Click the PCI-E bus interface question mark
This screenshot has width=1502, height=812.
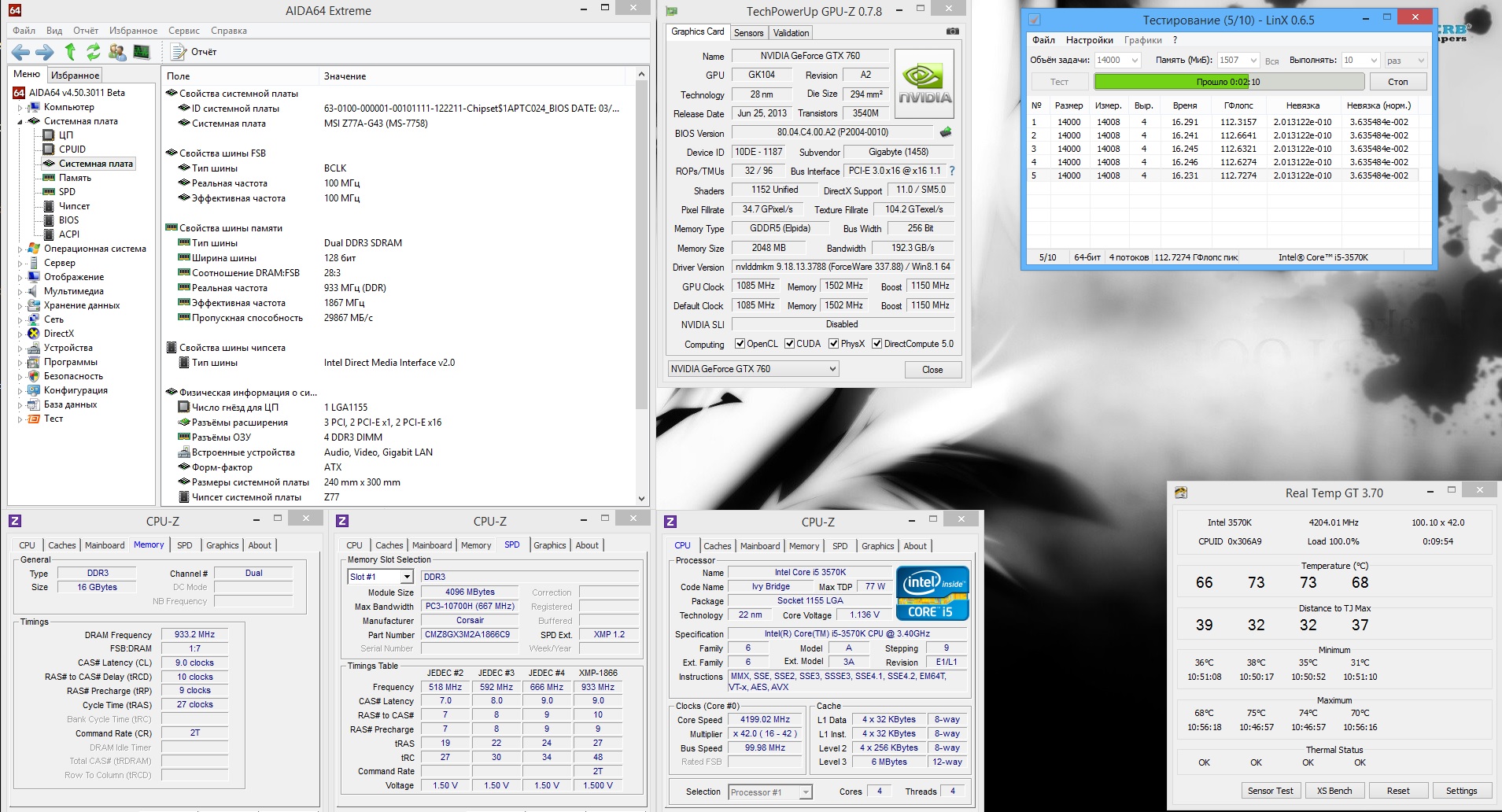[952, 171]
